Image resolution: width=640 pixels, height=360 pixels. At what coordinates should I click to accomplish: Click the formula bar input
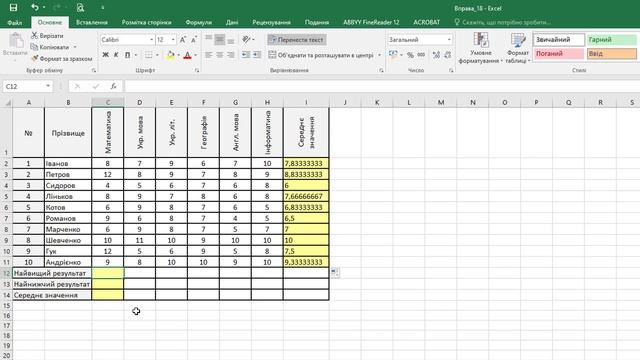pos(382,86)
